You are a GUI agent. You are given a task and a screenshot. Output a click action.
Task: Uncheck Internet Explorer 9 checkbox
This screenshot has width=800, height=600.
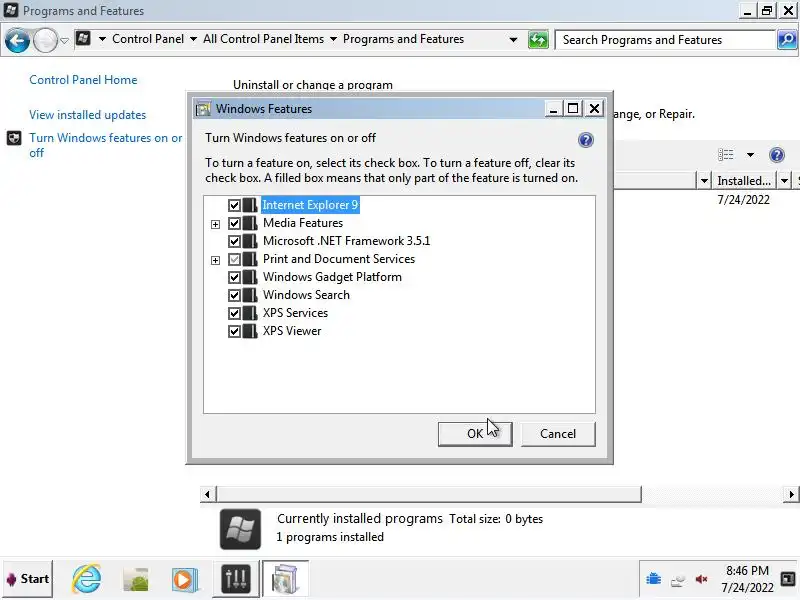point(234,205)
